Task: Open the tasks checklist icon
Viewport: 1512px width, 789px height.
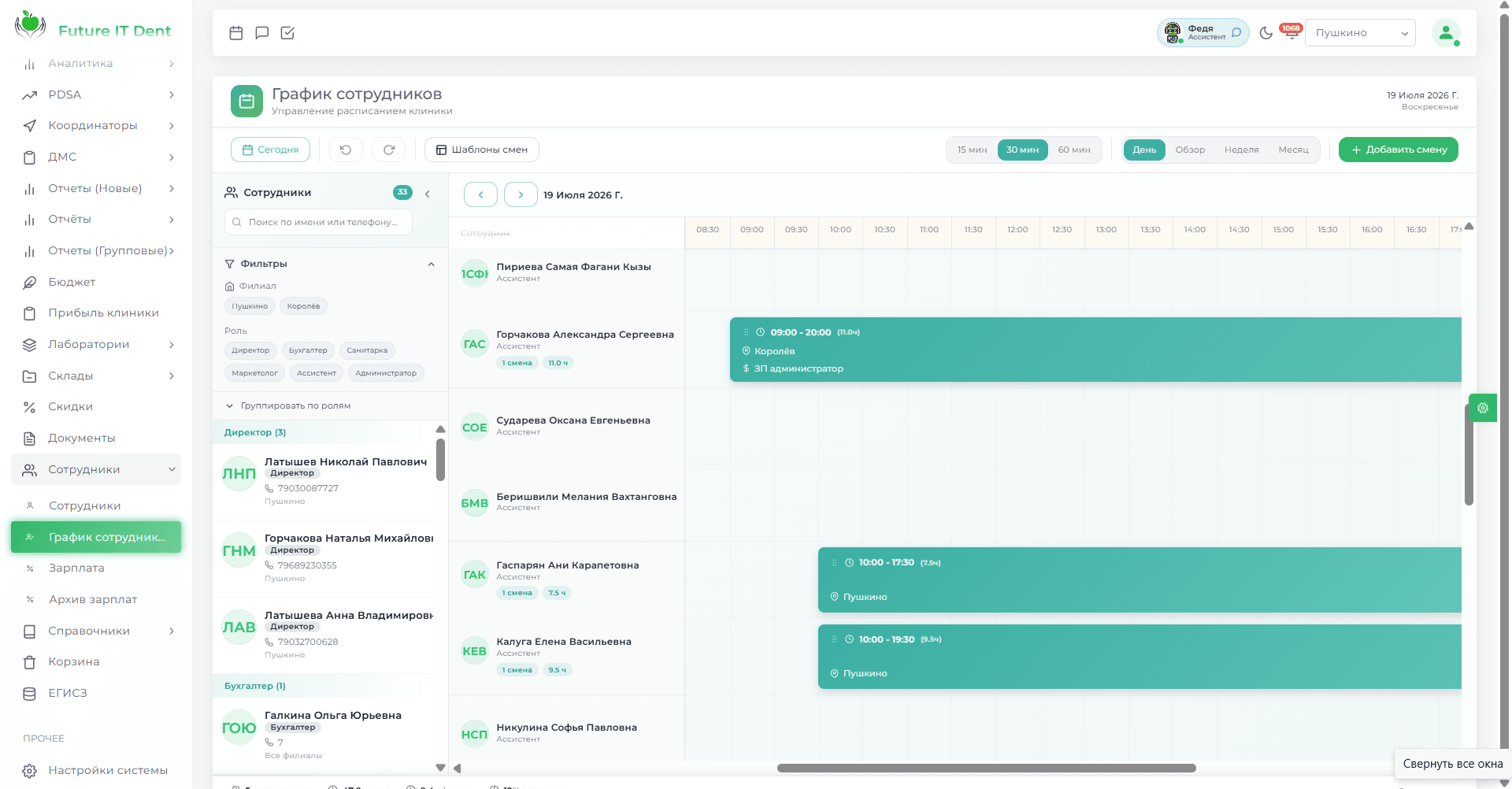Action: tap(287, 33)
